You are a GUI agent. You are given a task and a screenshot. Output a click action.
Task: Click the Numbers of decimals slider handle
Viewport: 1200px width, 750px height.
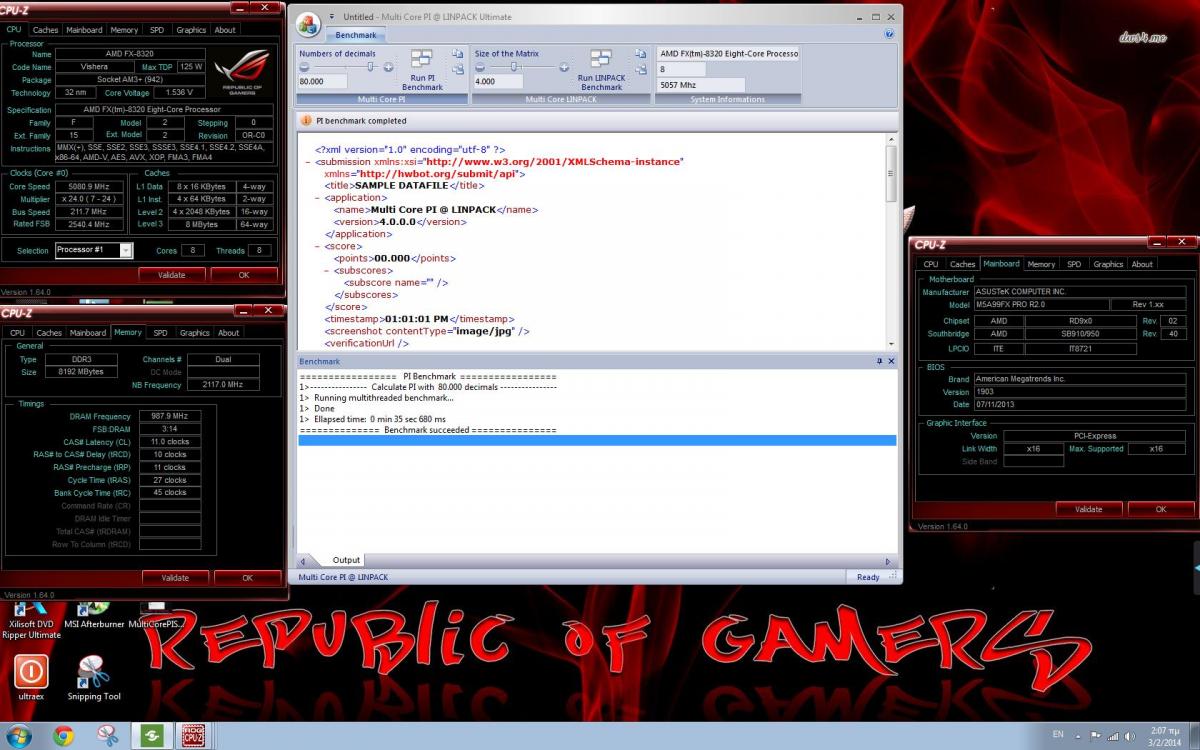371,67
